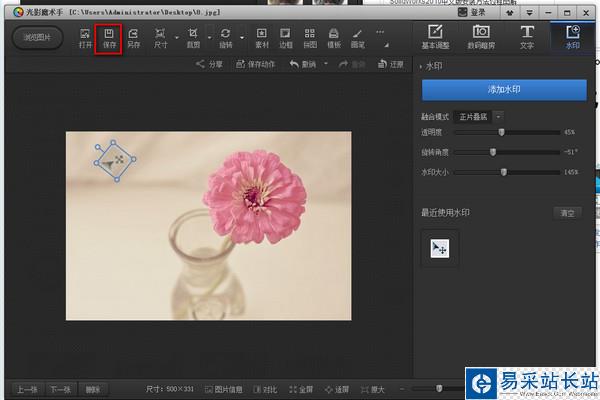Switch to the 水印 watermark tab
This screenshot has width=600, height=400.
[x=572, y=38]
